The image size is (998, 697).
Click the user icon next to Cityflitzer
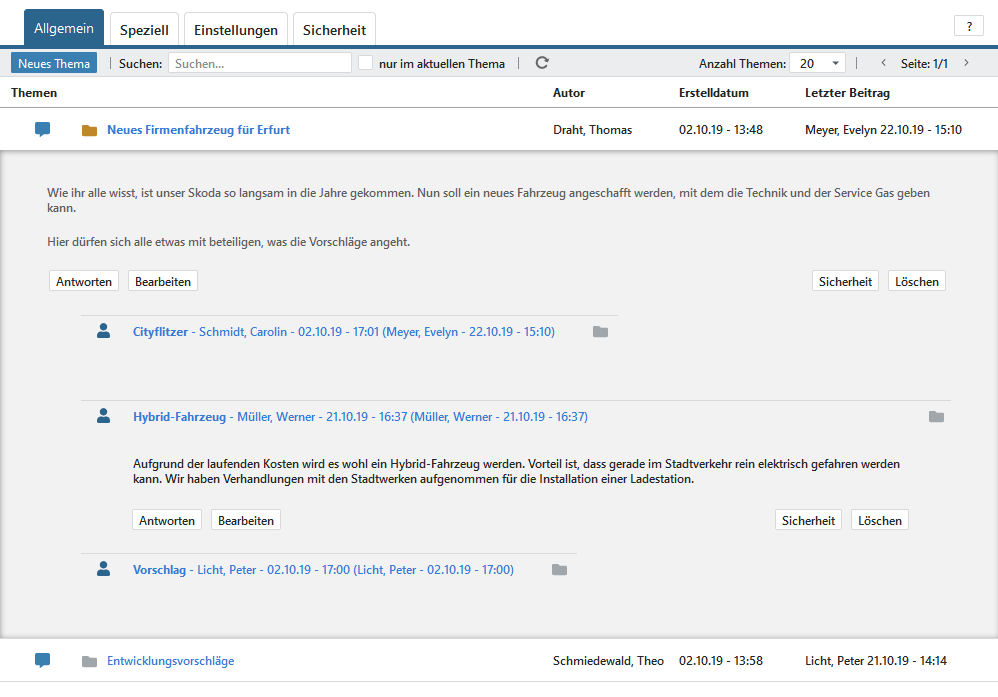click(103, 331)
